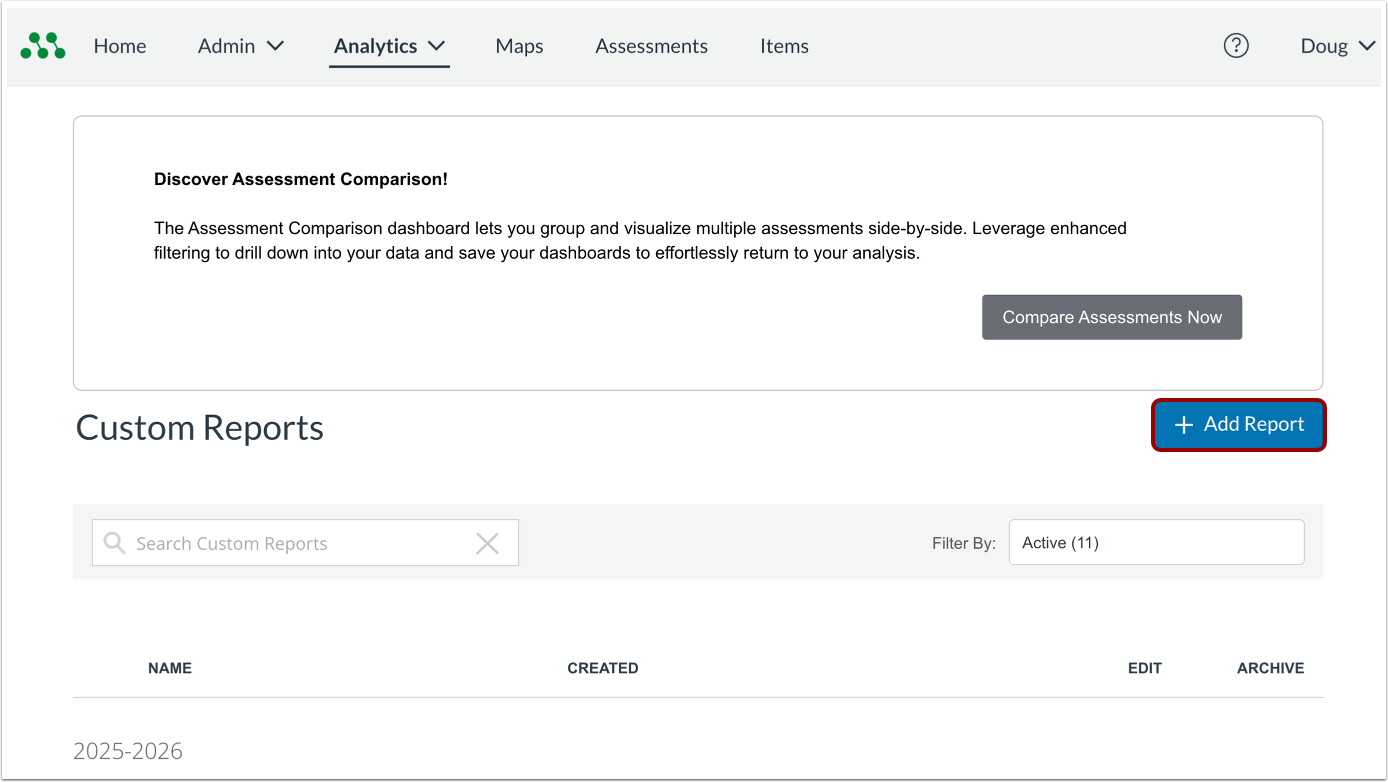
Task: Open the Filter By dropdown showing Active (11)
Action: click(x=1156, y=542)
